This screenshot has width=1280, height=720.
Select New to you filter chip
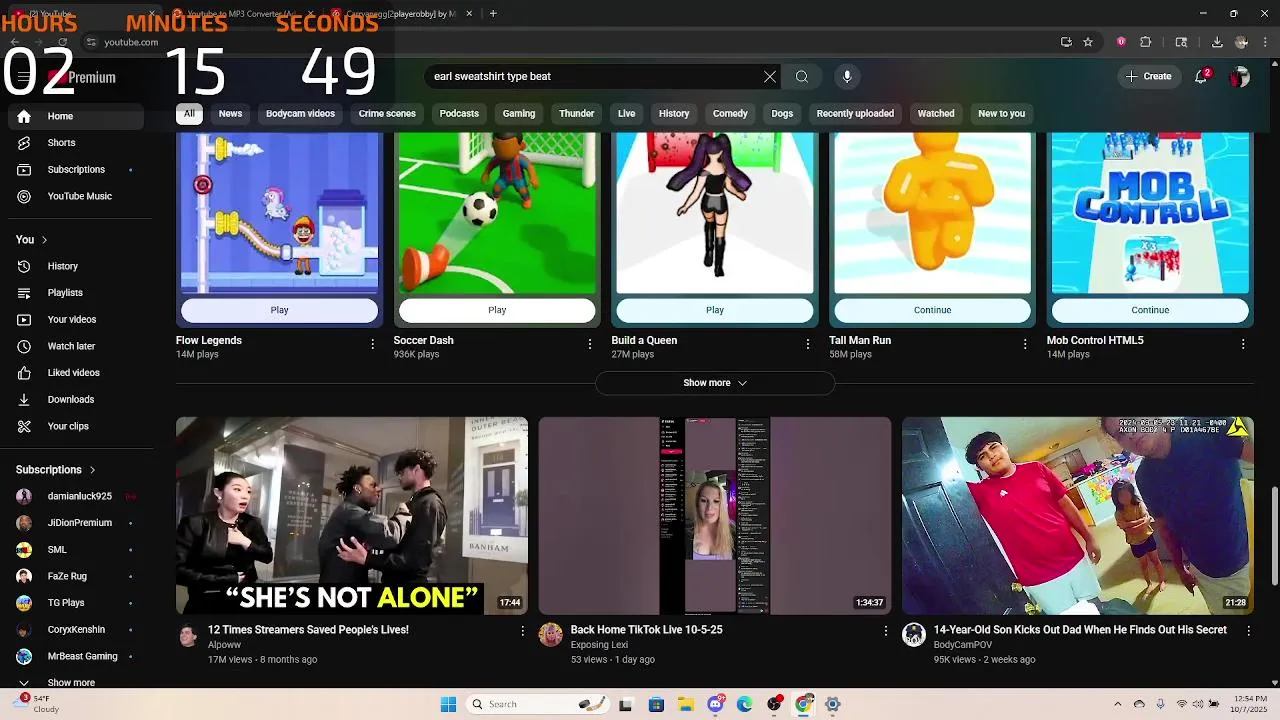1001,114
